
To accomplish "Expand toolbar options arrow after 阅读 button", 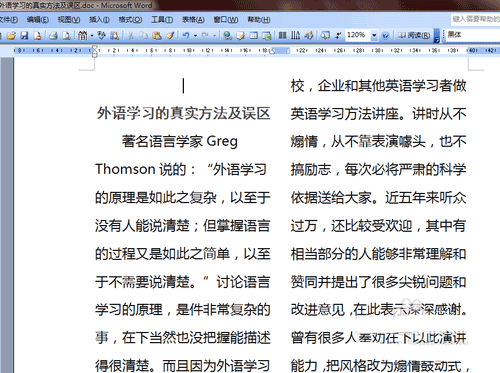I will tap(436, 36).
